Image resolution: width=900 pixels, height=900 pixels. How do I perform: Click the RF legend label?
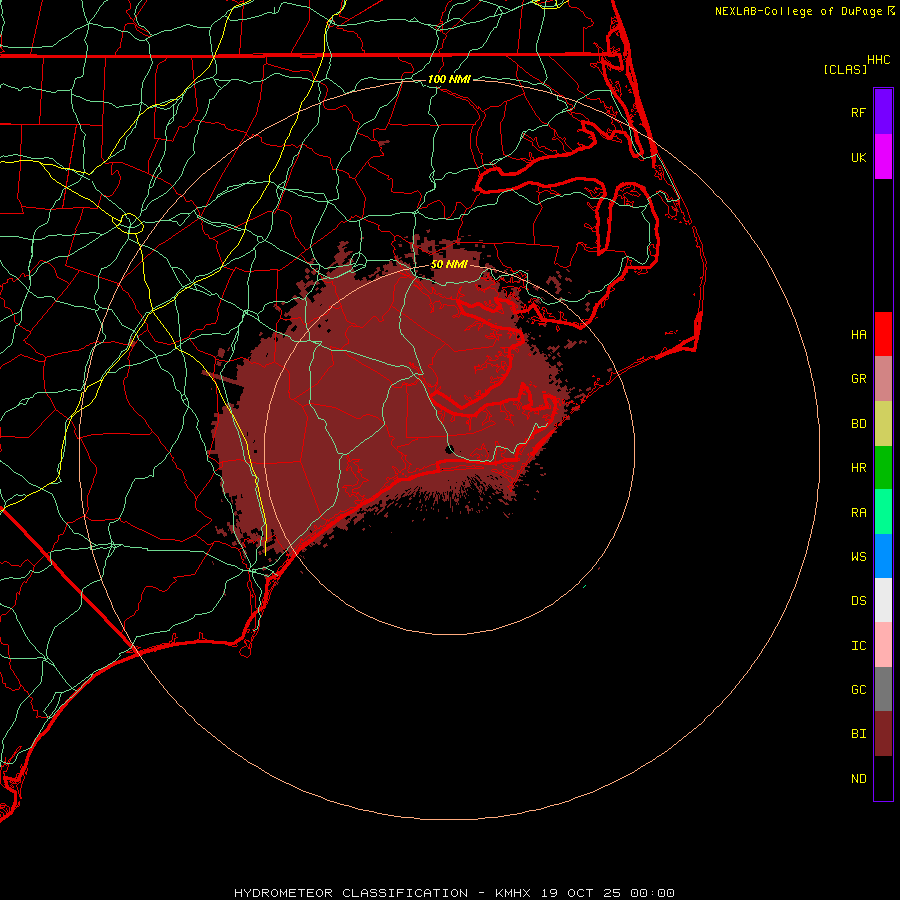click(858, 112)
